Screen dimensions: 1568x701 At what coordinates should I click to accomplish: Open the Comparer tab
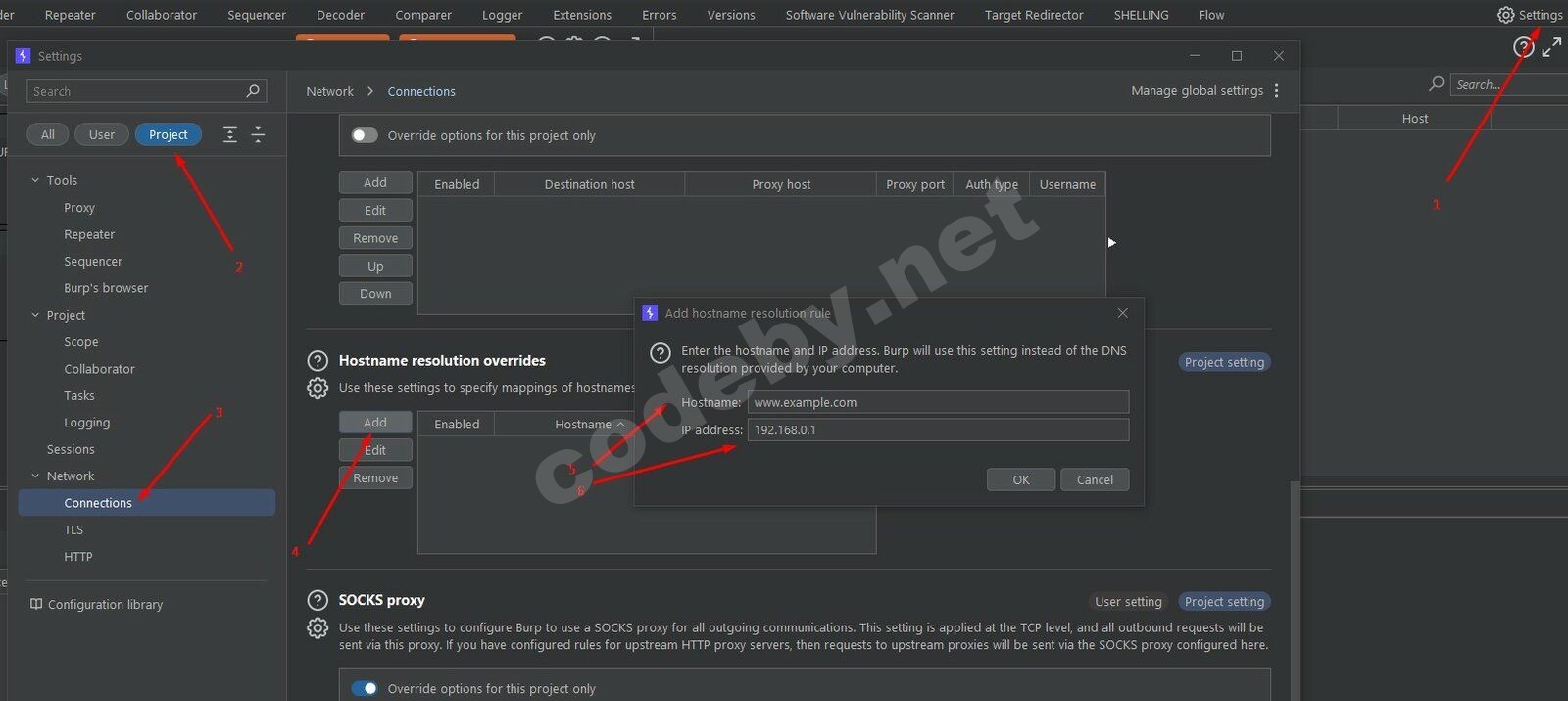[x=423, y=15]
